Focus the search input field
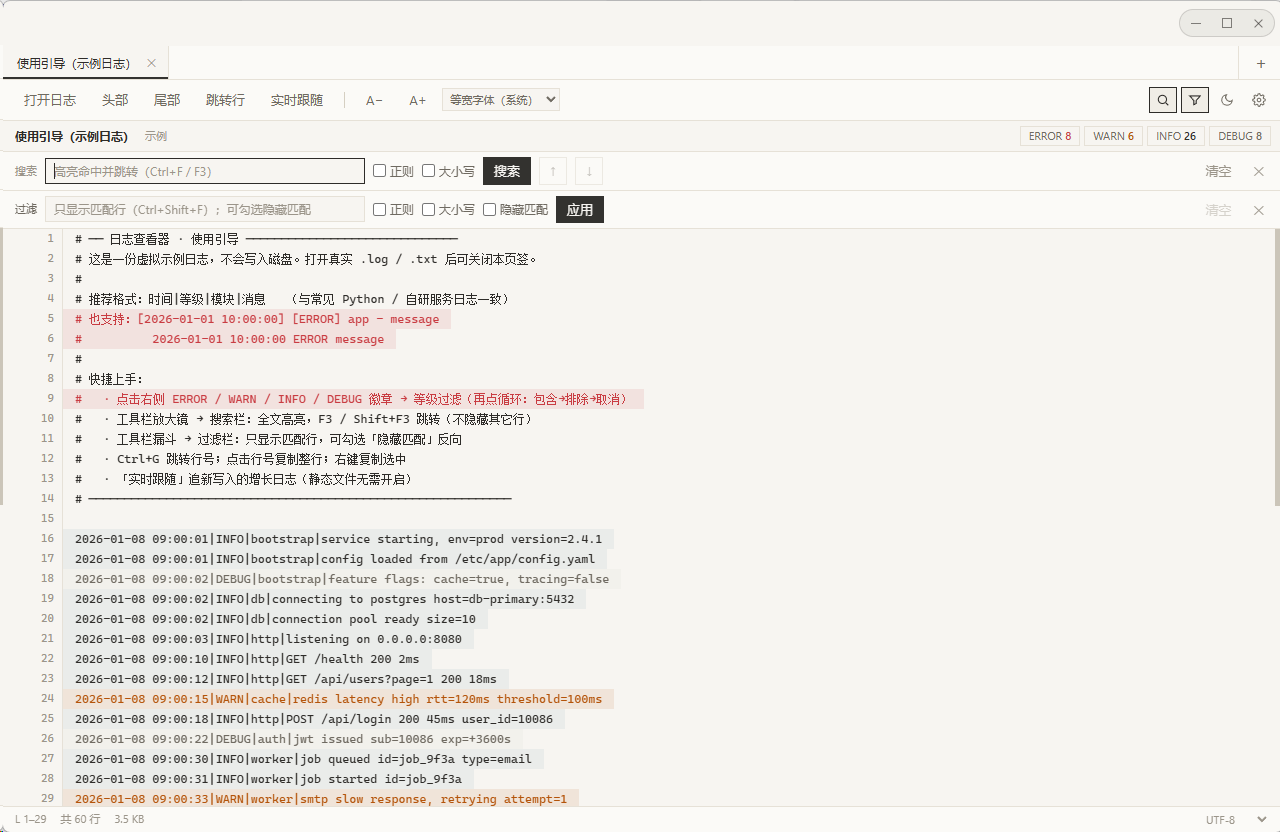Image resolution: width=1280 pixels, height=832 pixels. pyautogui.click(x=205, y=171)
